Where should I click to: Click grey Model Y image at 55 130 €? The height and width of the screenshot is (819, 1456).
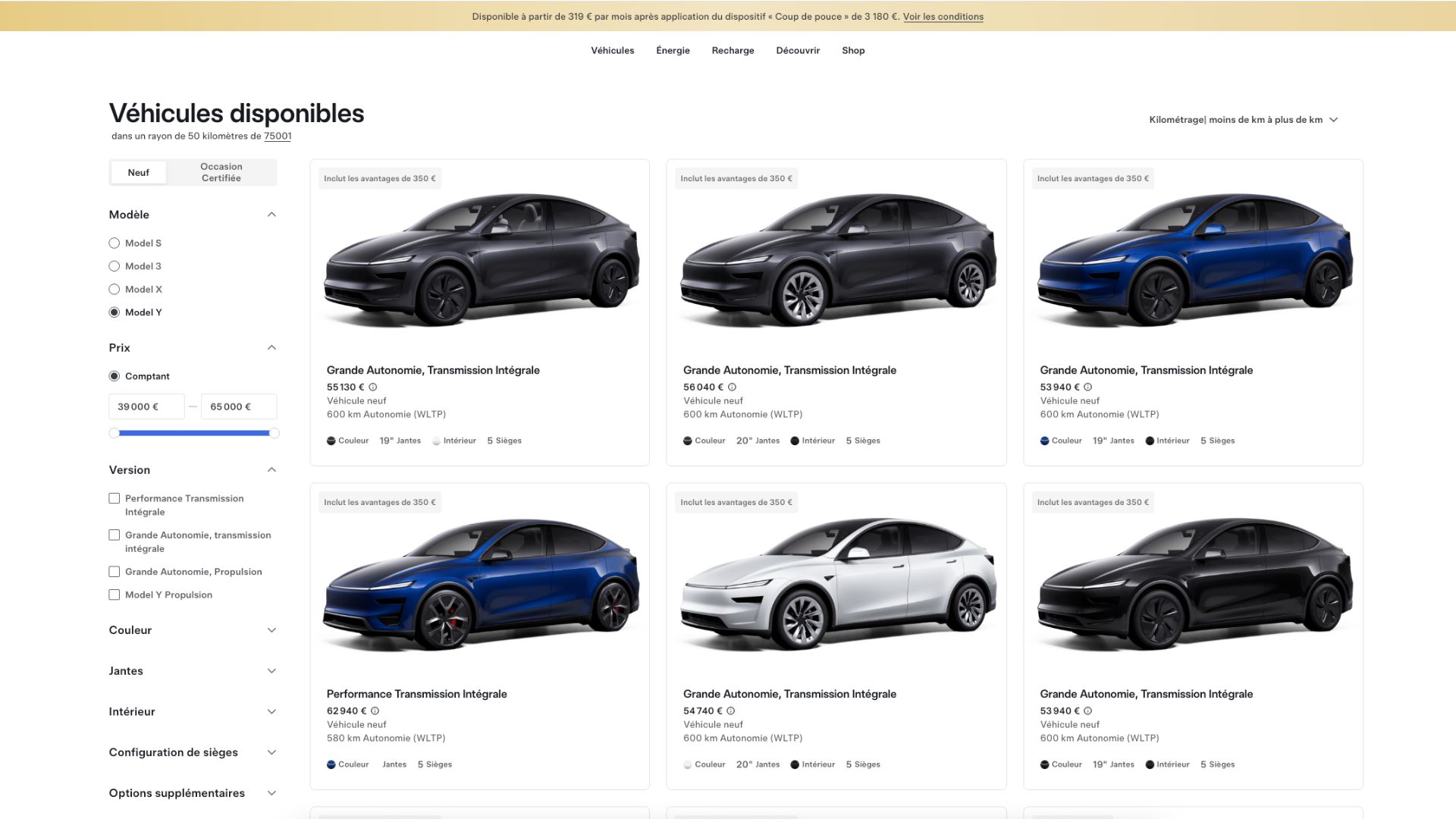click(481, 259)
